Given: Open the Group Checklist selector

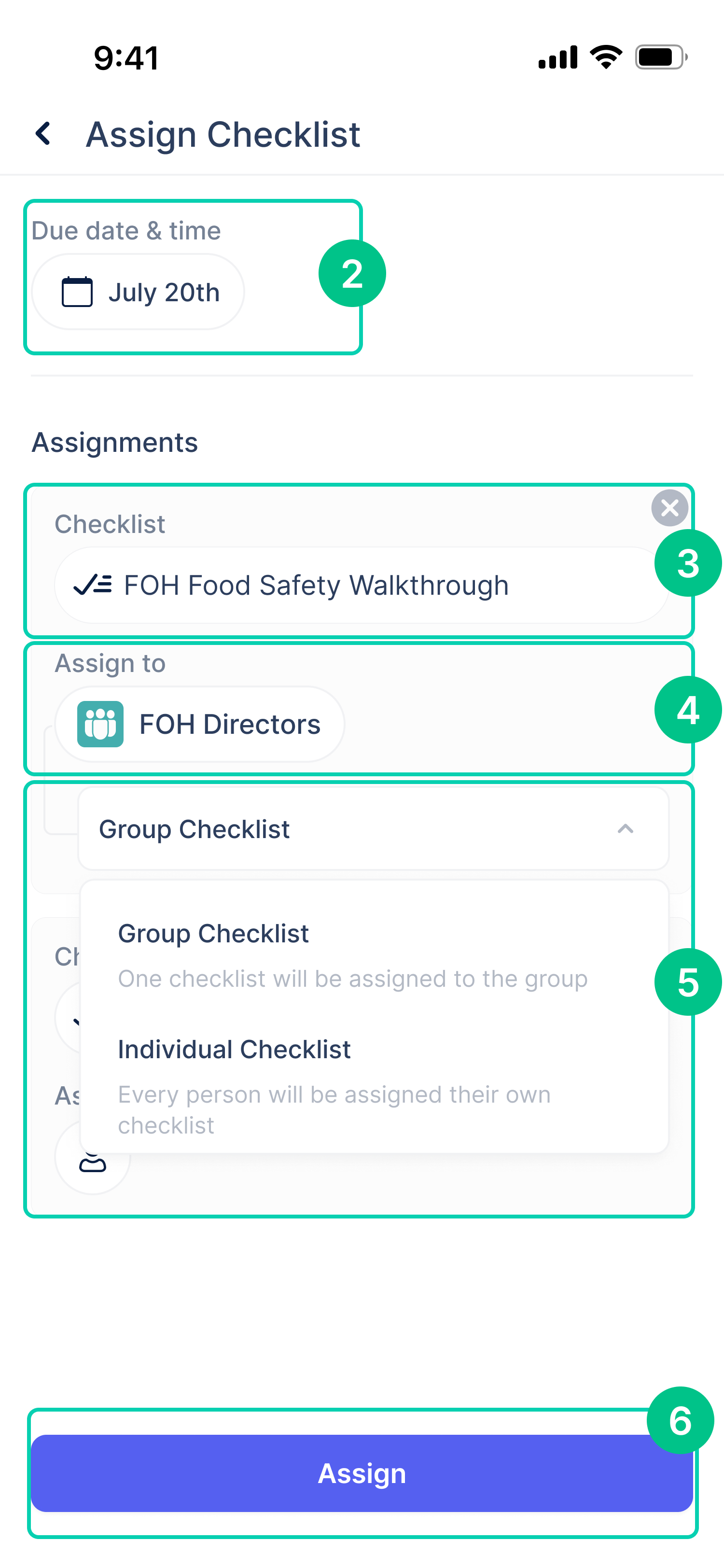Looking at the screenshot, I should click(373, 828).
